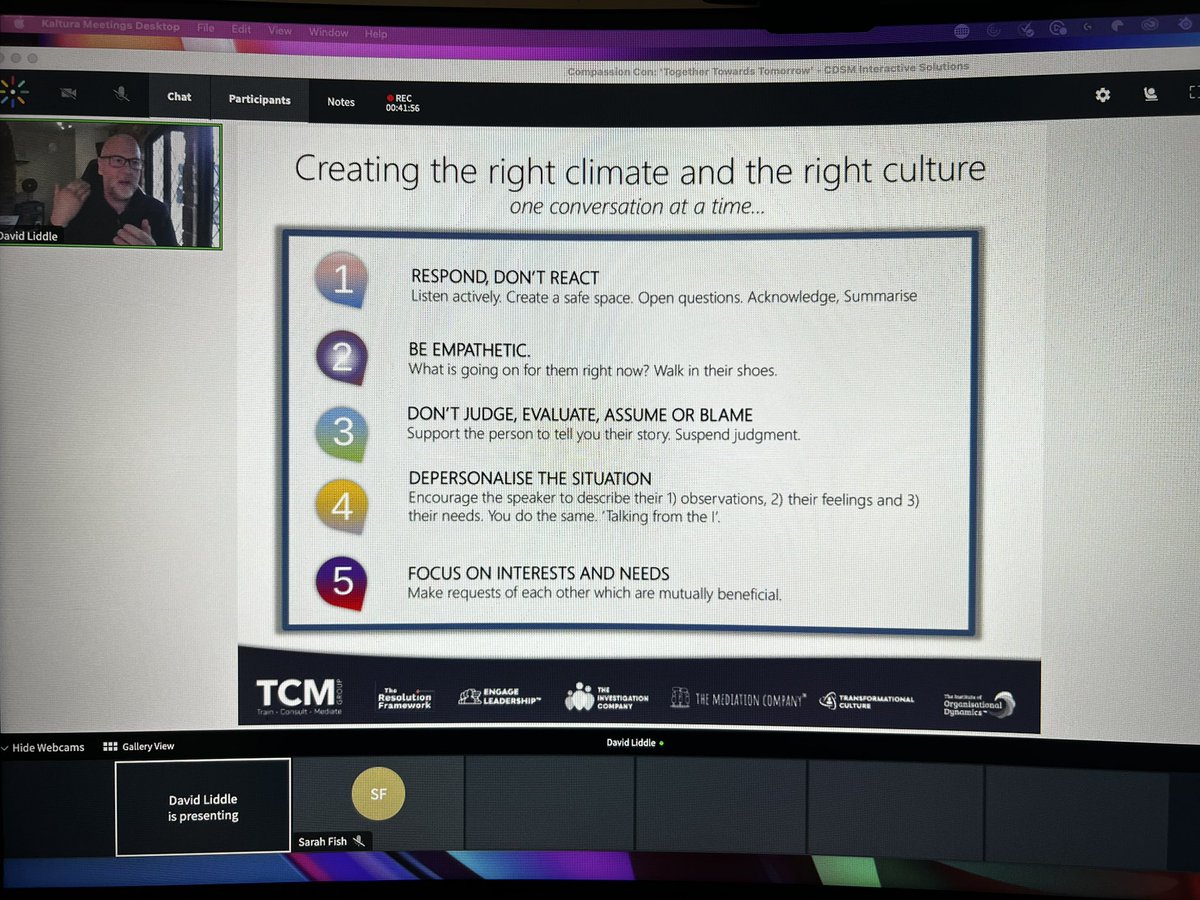Click the BE EMPATHETIC heading
This screenshot has width=1200, height=900.
[x=469, y=350]
